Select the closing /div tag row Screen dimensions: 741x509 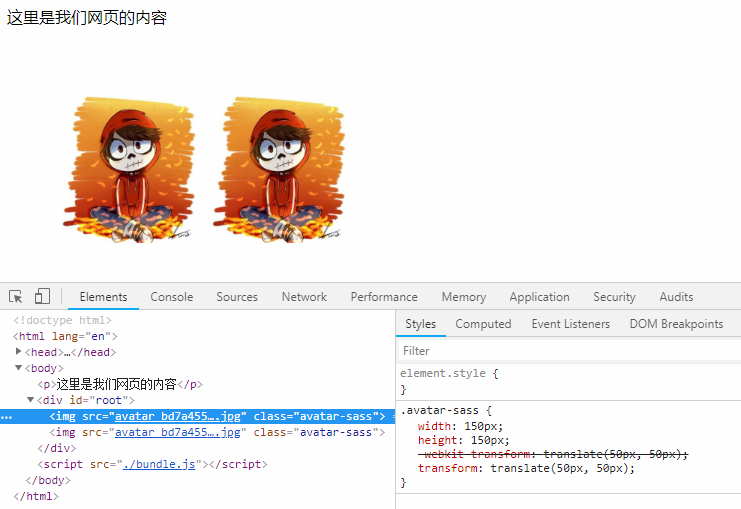[x=57, y=448]
